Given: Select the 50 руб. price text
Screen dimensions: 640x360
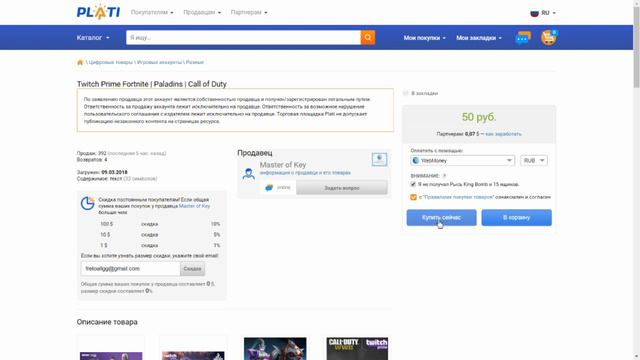Looking at the screenshot, I should click(x=479, y=117).
